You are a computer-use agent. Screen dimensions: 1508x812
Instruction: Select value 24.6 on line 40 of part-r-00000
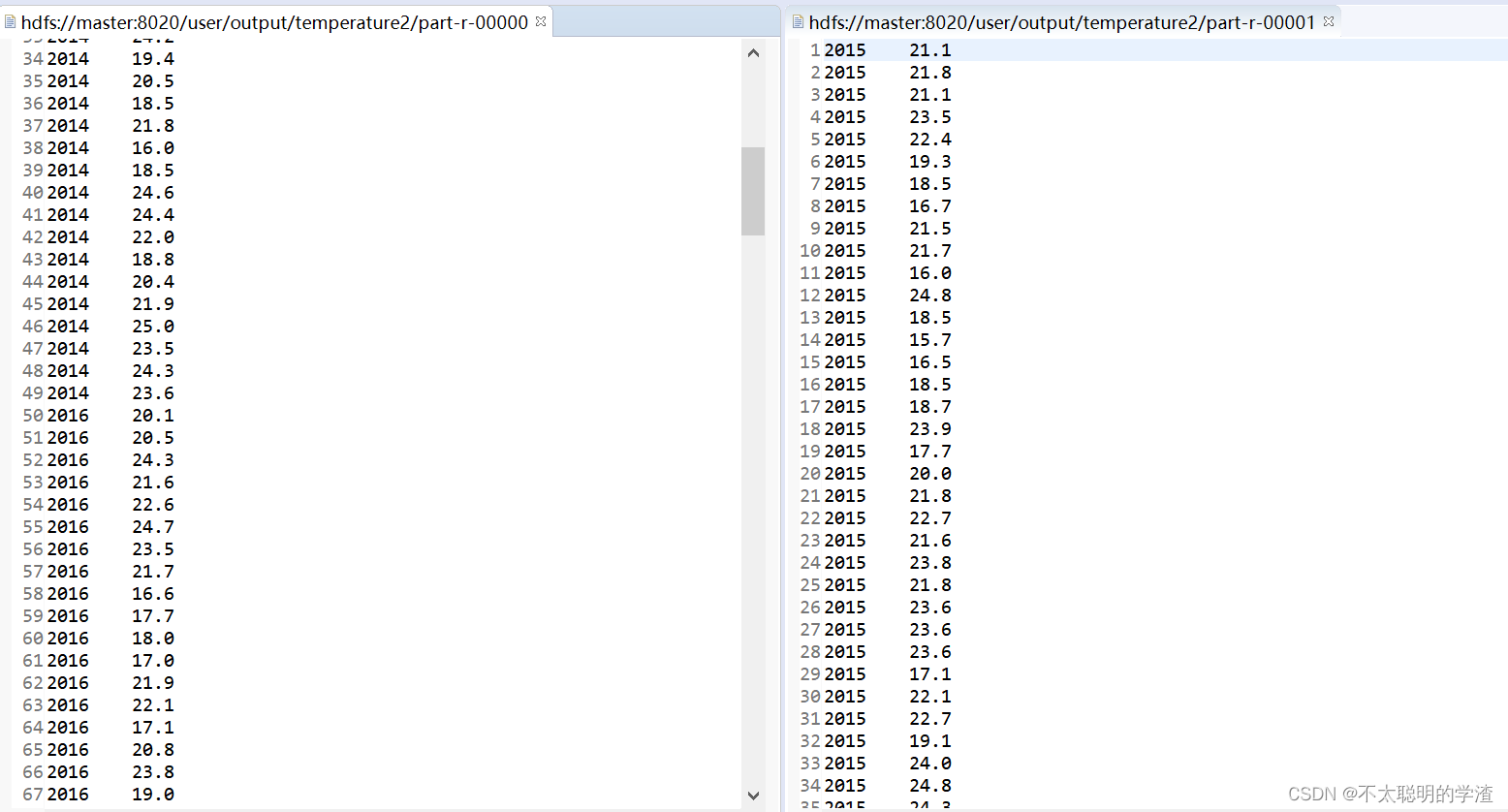(x=153, y=193)
